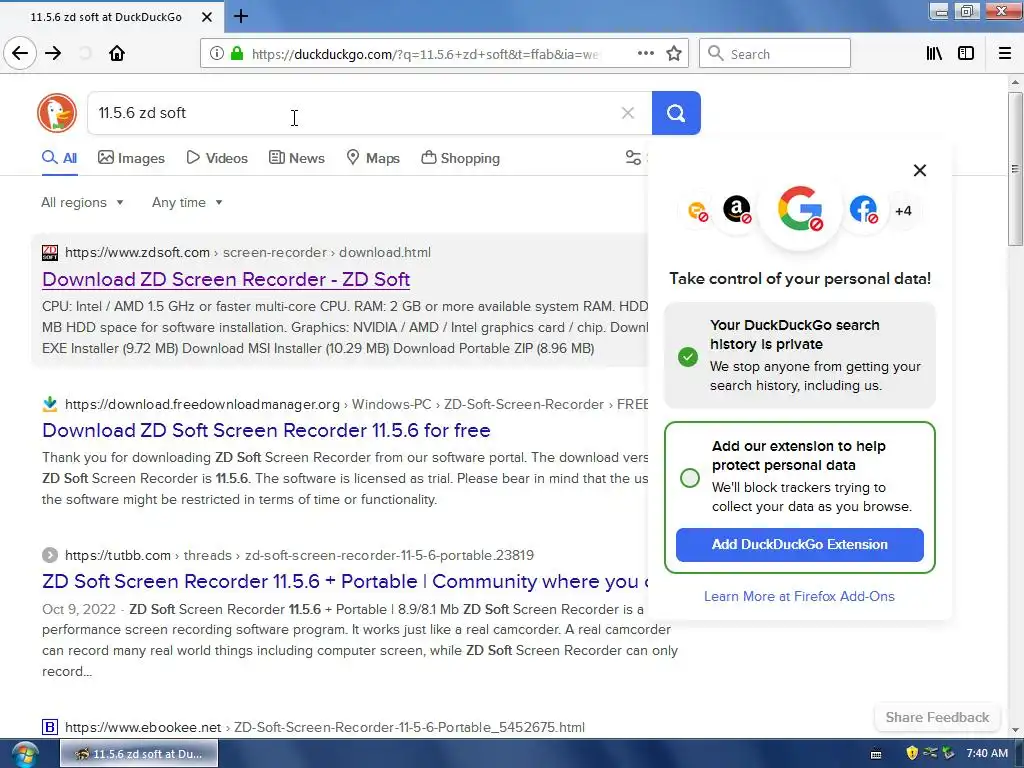Viewport: 1024px width, 768px height.
Task: Click Add DuckDuckGo Extension button
Action: [799, 545]
